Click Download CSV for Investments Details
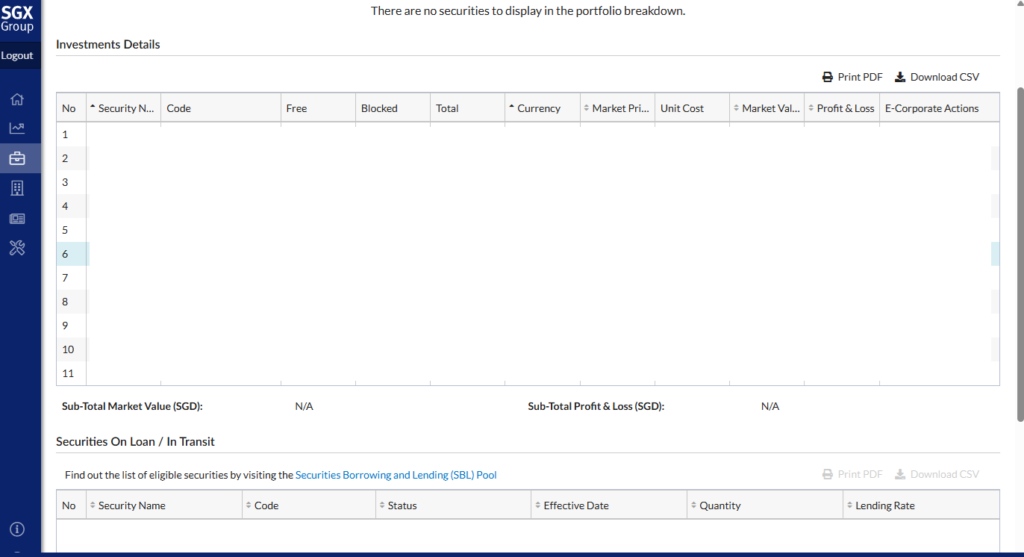This screenshot has height=557, width=1024. coord(937,77)
